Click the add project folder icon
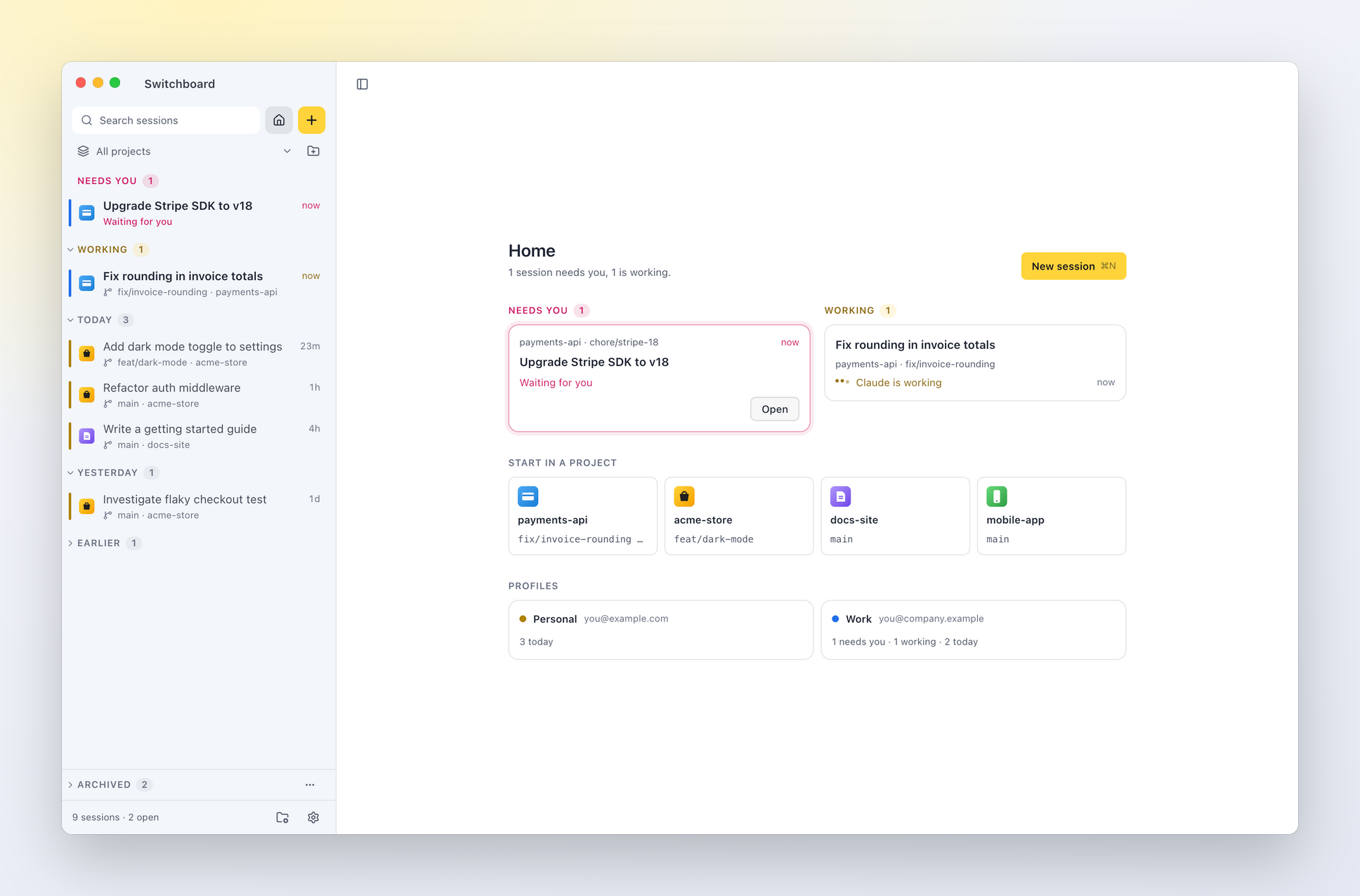This screenshot has width=1360, height=896. point(313,151)
